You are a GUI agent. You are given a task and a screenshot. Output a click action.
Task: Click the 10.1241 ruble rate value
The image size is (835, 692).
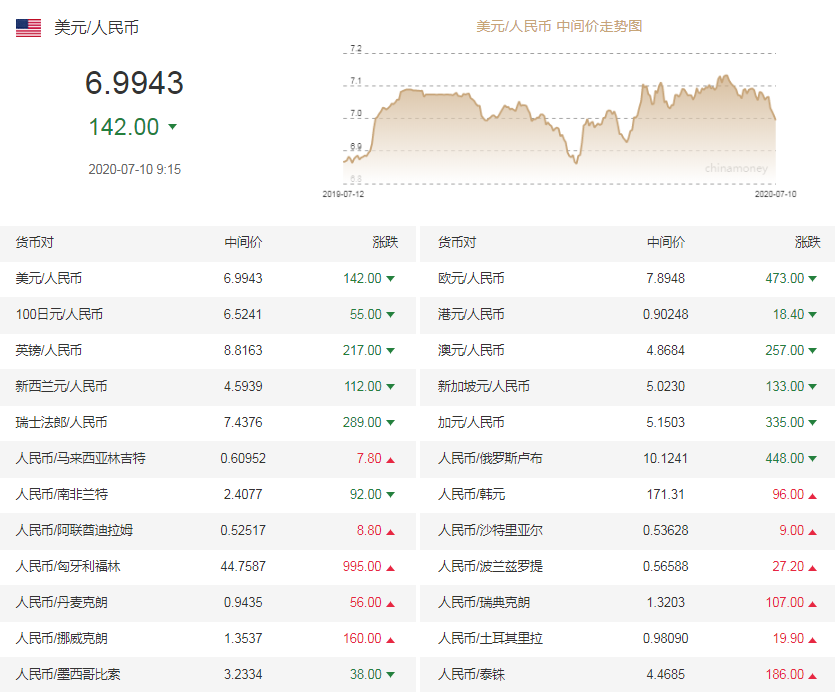(666, 458)
